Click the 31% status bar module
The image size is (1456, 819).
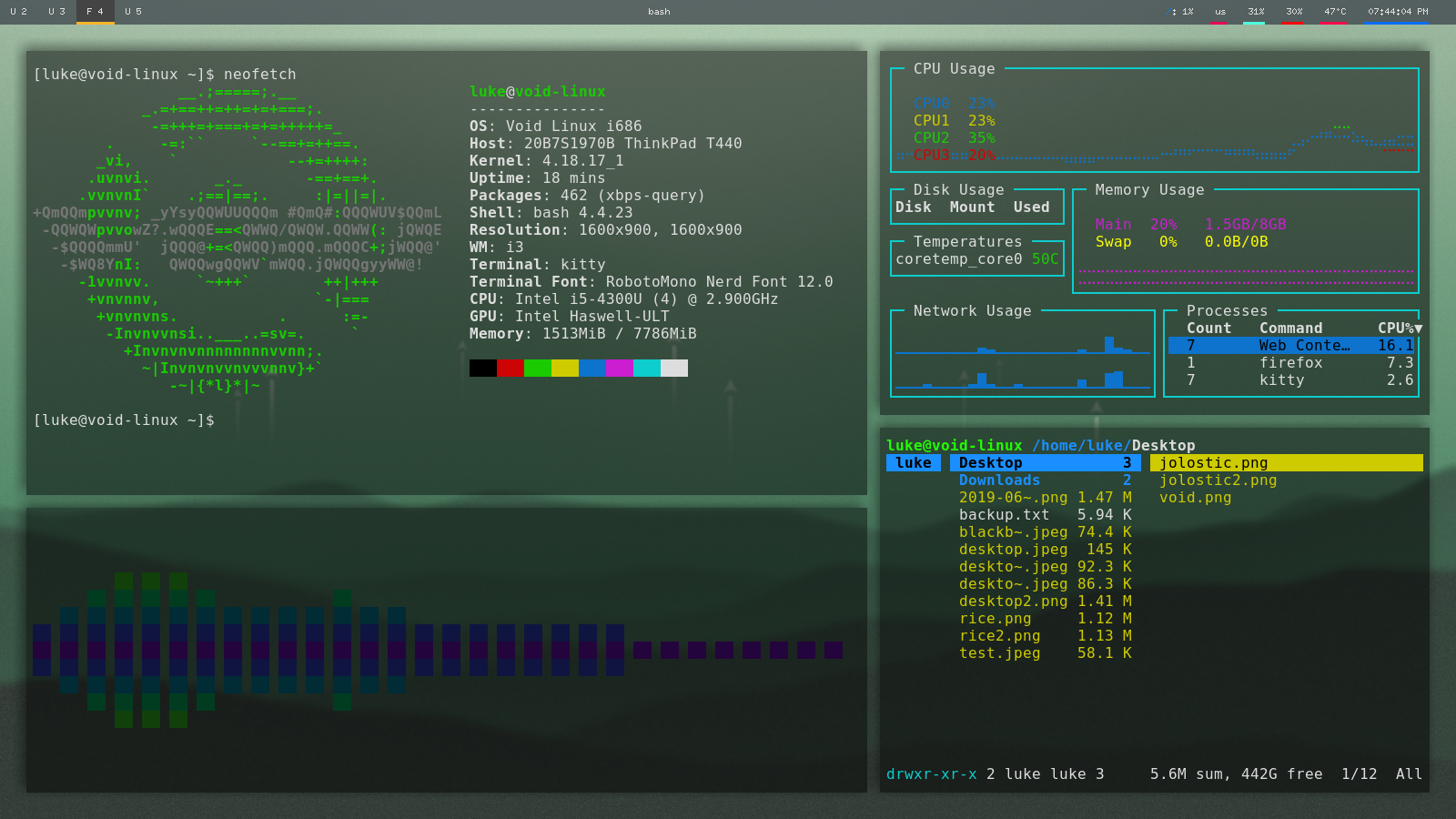coord(1256,12)
